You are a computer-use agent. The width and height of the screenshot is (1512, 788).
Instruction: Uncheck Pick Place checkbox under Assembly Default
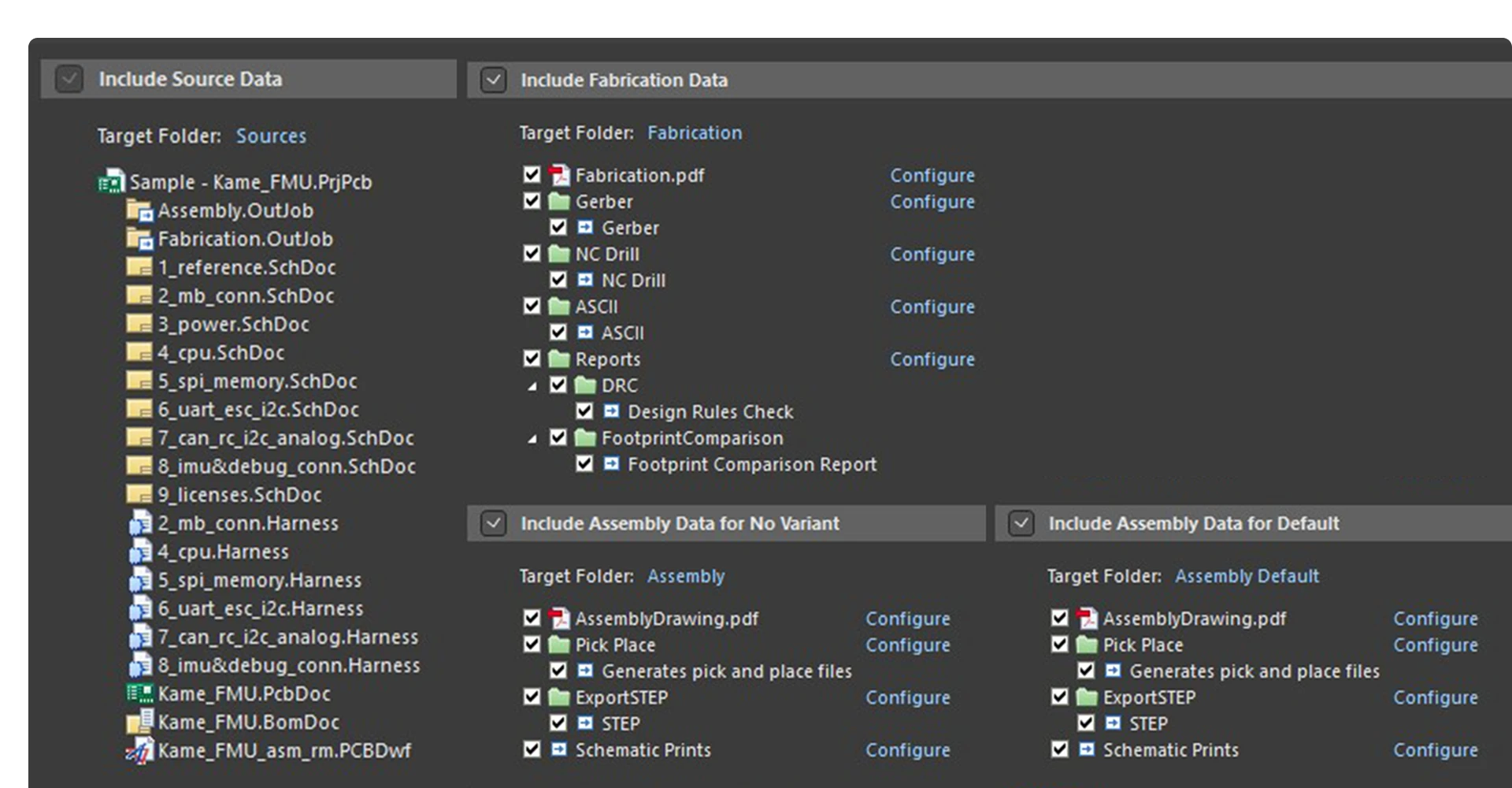coord(1060,645)
